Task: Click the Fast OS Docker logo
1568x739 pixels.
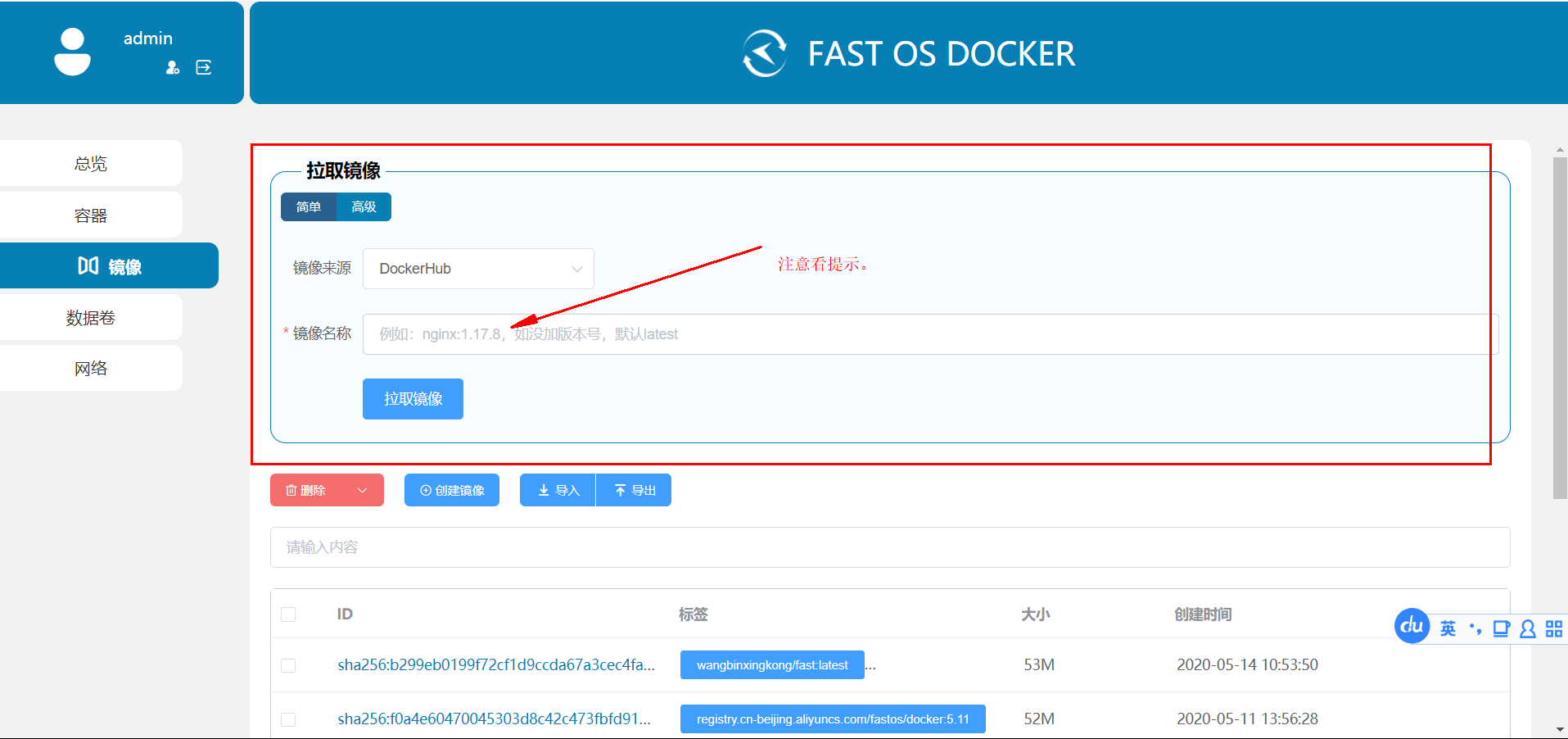Action: click(765, 53)
